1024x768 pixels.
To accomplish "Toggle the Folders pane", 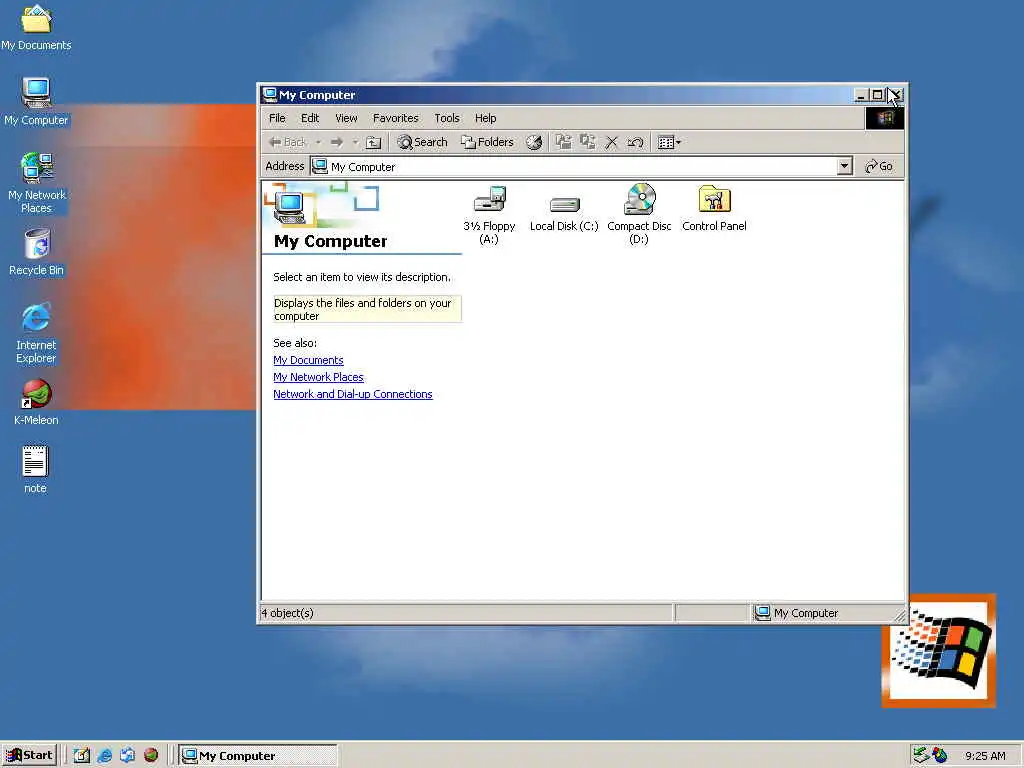I will 487,142.
